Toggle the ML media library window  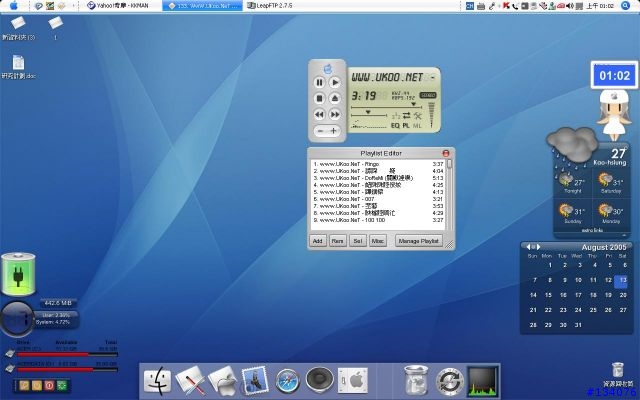[417, 126]
